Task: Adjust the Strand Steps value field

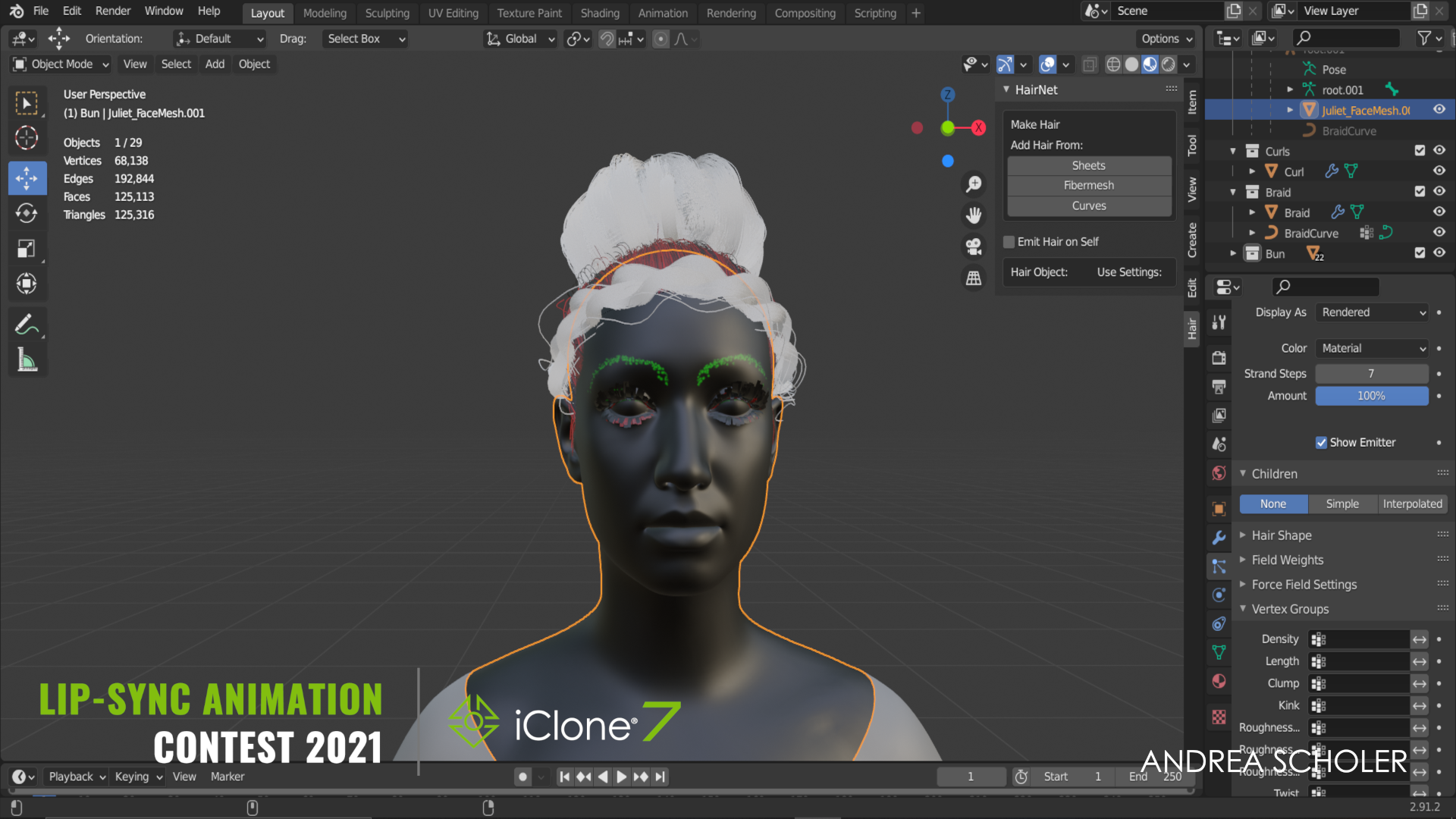Action: coord(1372,374)
